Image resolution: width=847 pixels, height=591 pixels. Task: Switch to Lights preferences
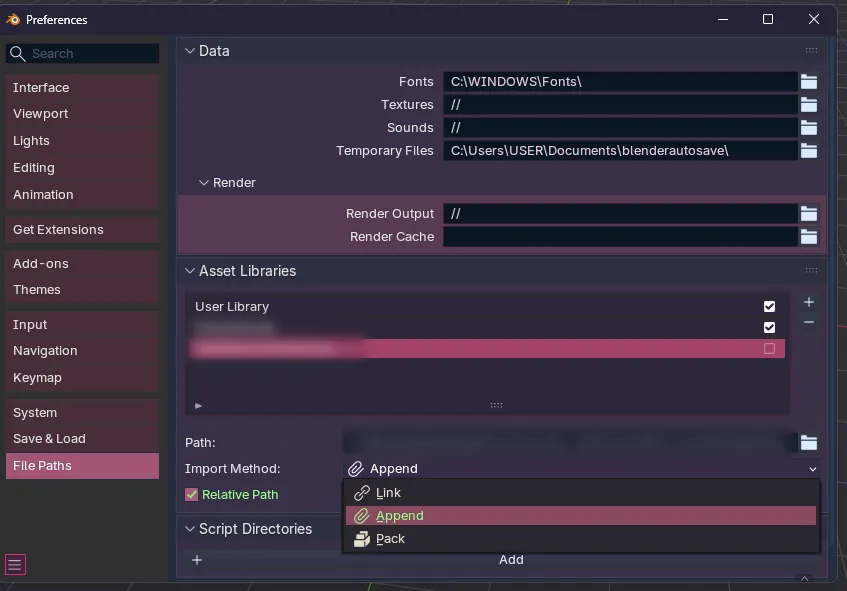(82, 141)
